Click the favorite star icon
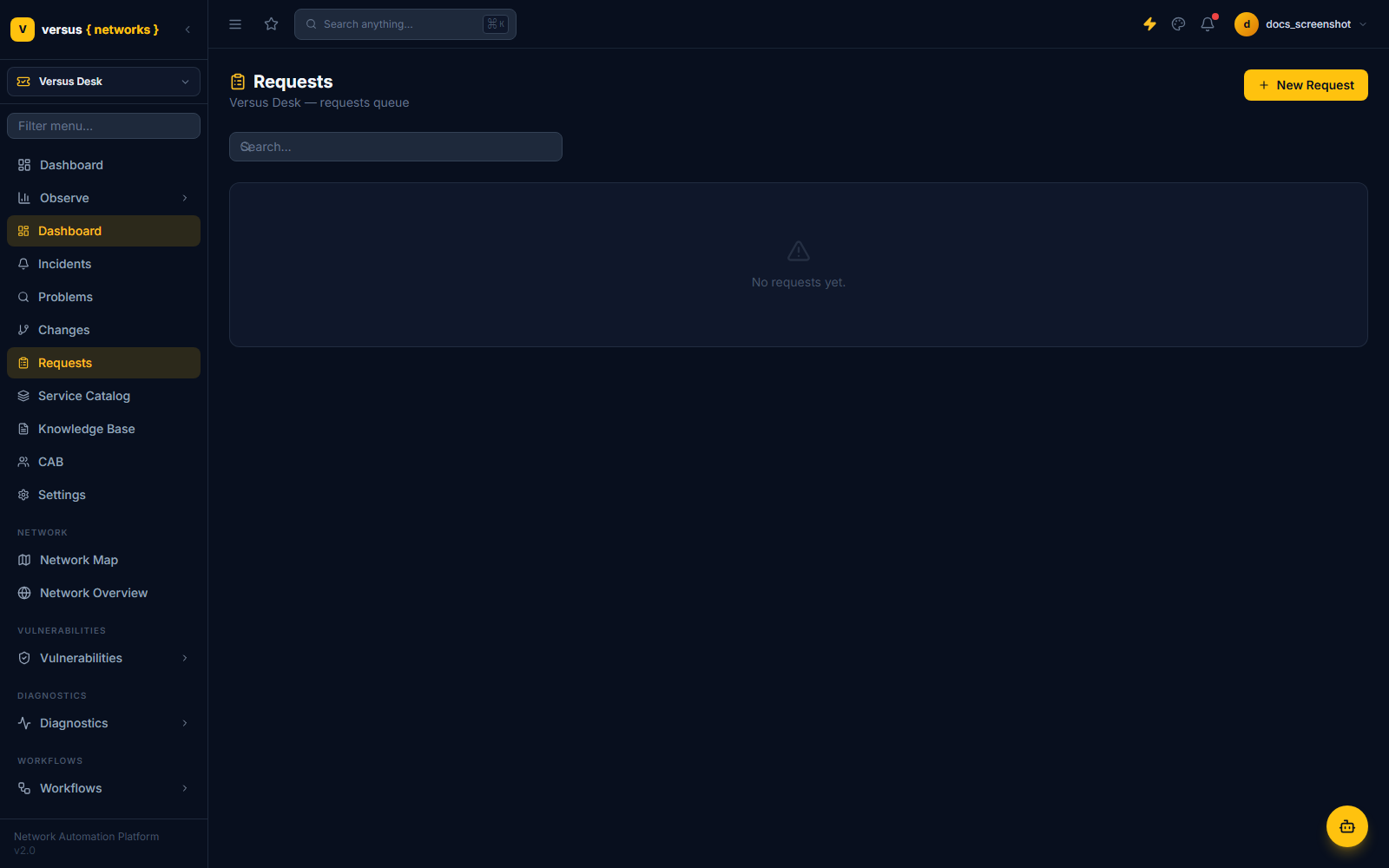The height and width of the screenshot is (868, 1389). pyautogui.click(x=272, y=24)
